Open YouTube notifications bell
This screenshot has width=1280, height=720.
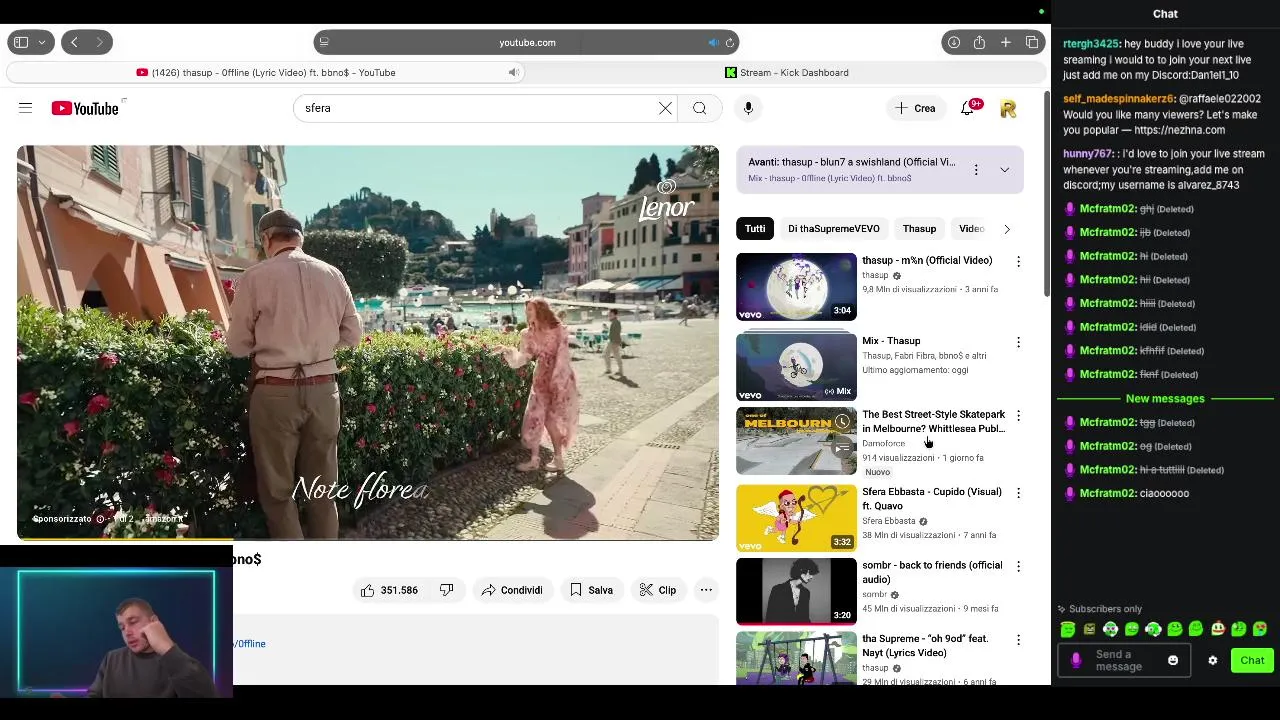click(x=967, y=108)
